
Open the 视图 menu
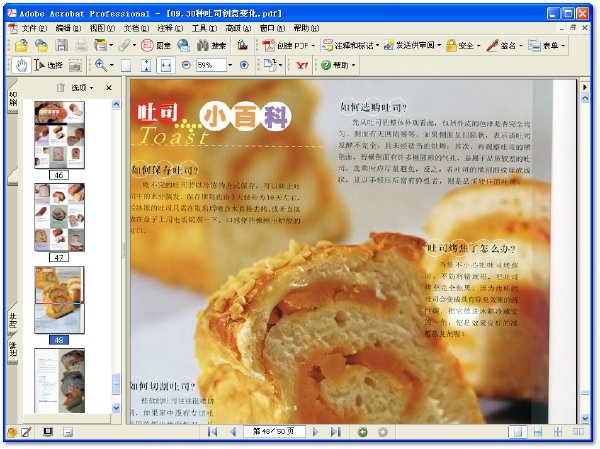(102, 28)
